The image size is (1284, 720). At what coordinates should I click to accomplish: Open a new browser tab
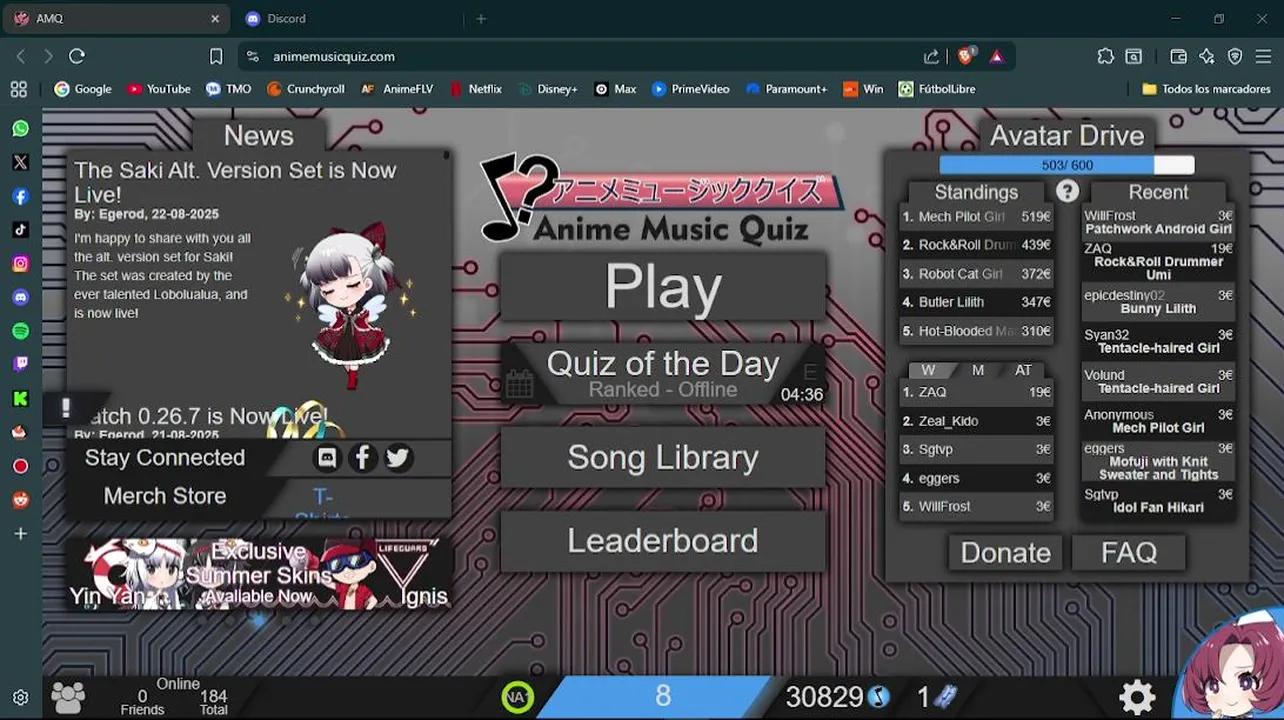click(481, 18)
